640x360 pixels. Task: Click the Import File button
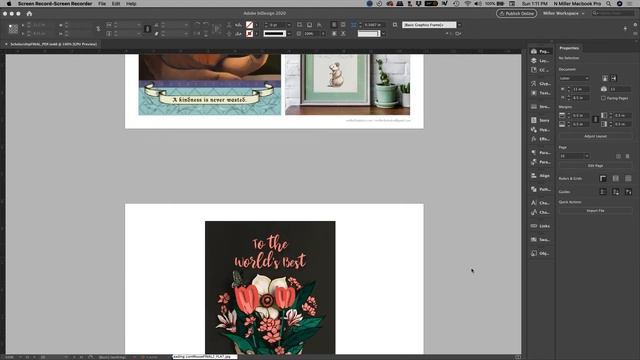tap(595, 211)
